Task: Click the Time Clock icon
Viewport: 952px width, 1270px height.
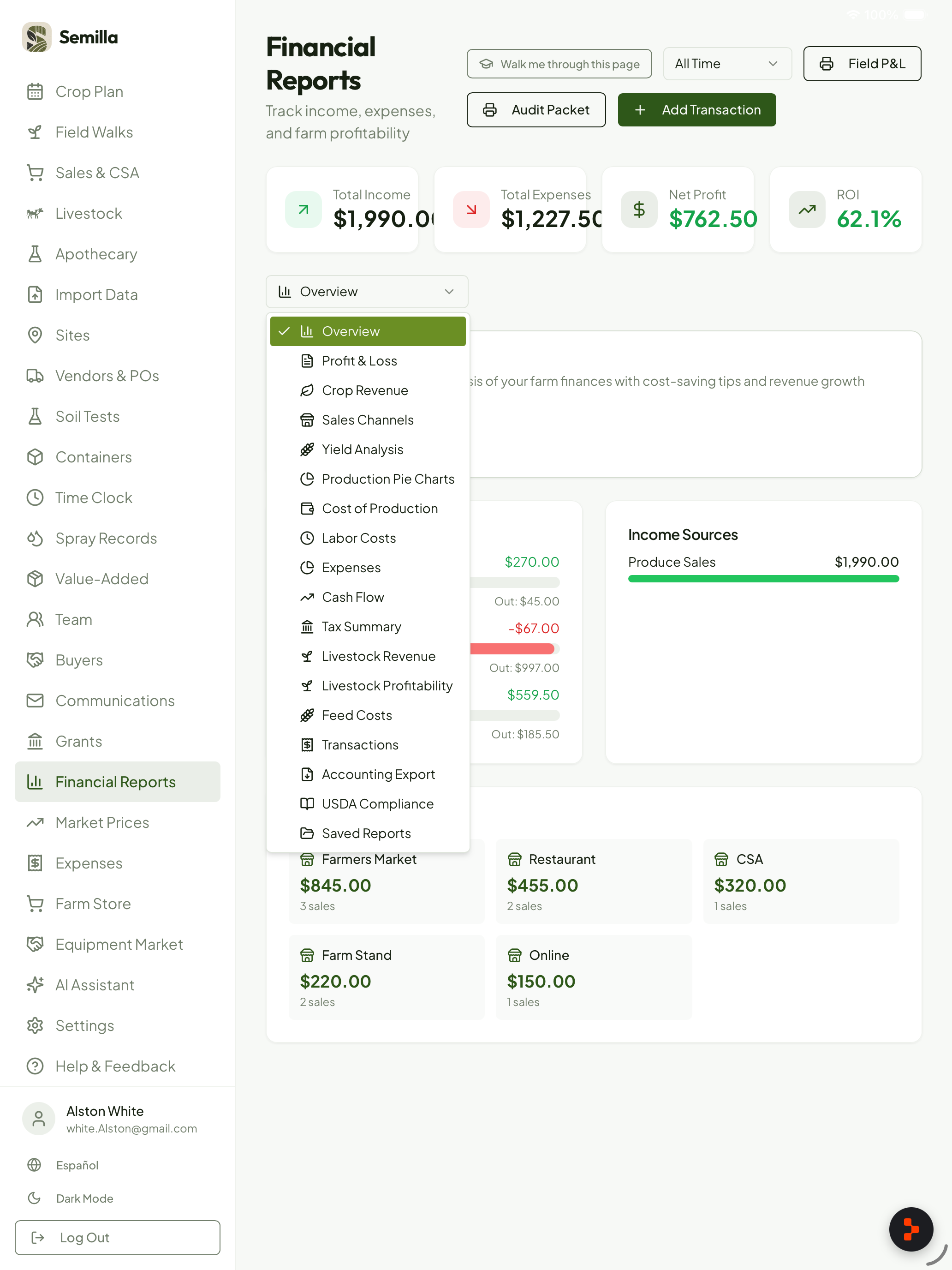Action: point(35,498)
